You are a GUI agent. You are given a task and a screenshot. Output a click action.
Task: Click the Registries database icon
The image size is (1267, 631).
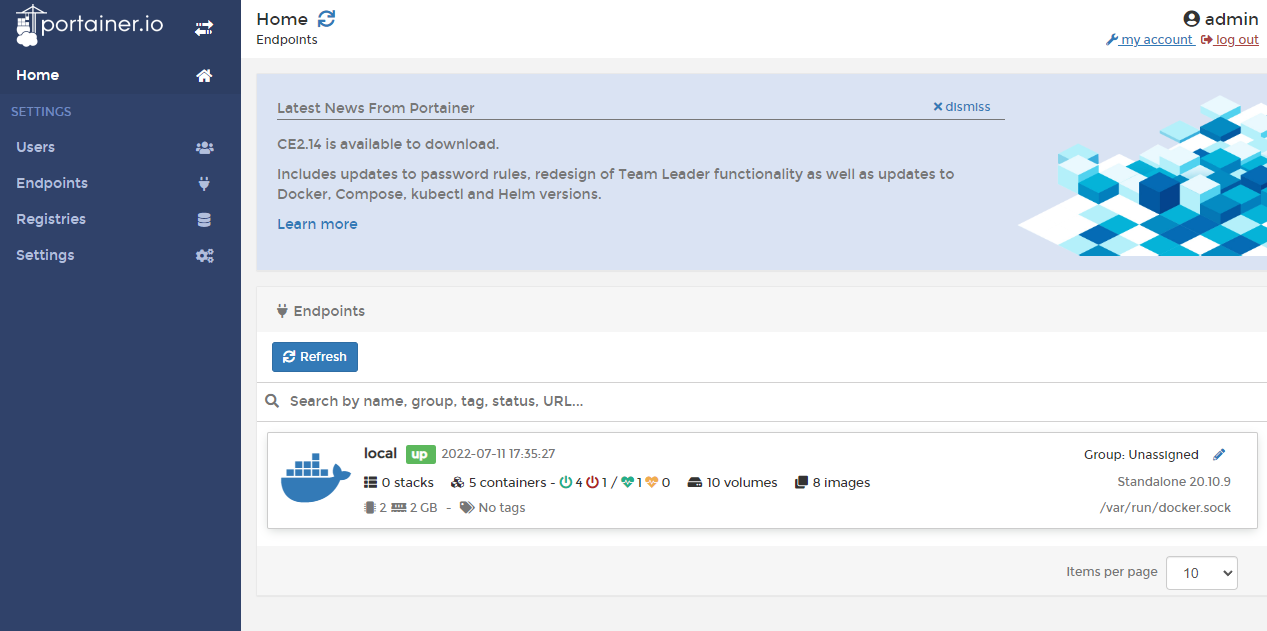[x=204, y=220]
